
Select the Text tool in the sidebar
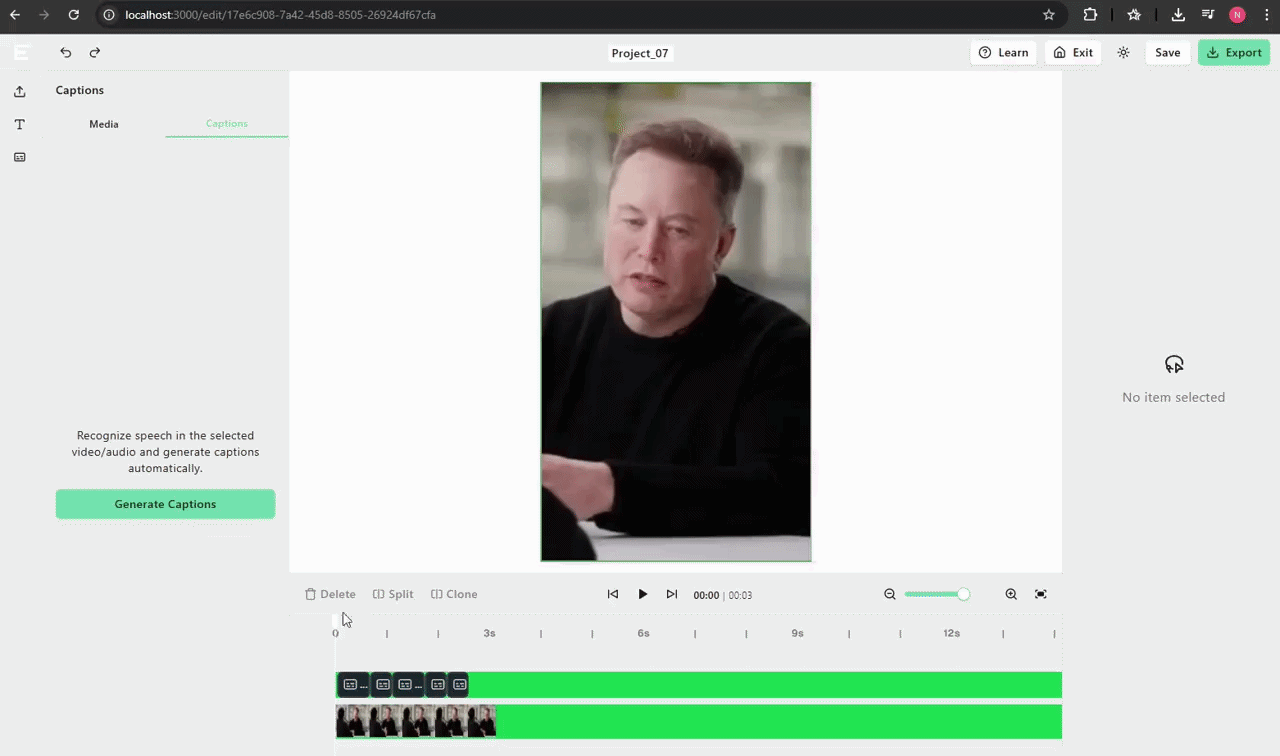pyautogui.click(x=19, y=124)
